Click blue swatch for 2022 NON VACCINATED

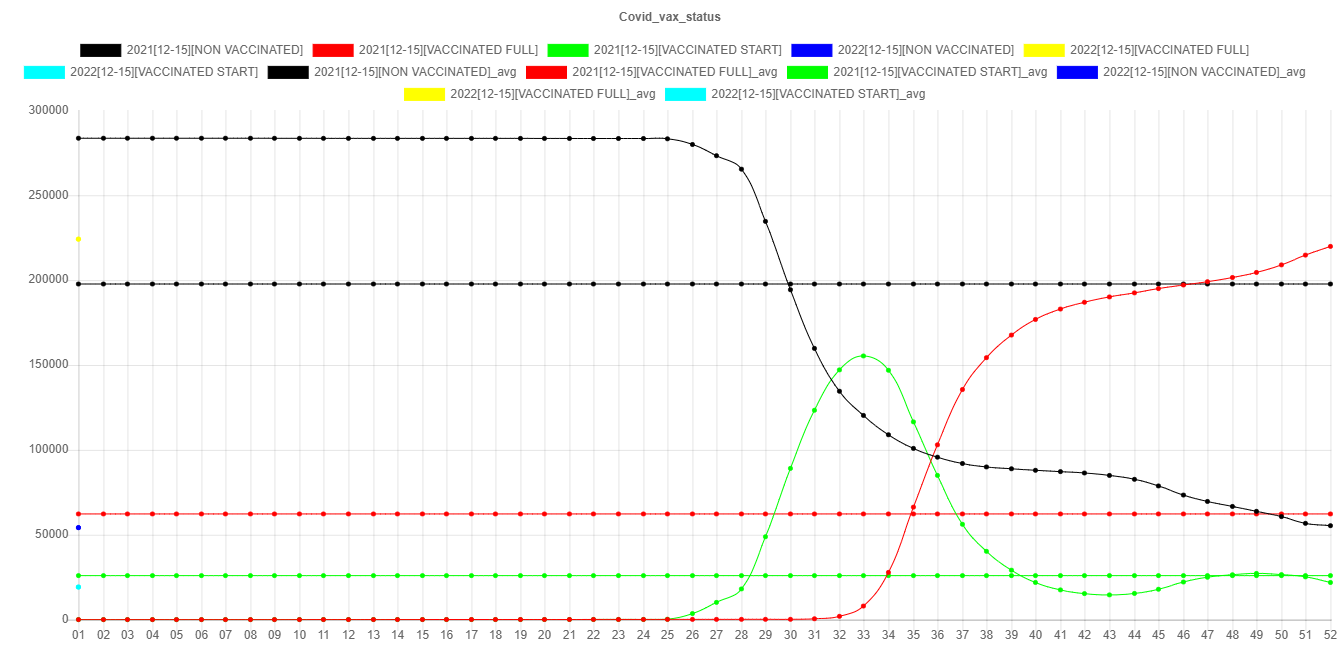click(812, 50)
